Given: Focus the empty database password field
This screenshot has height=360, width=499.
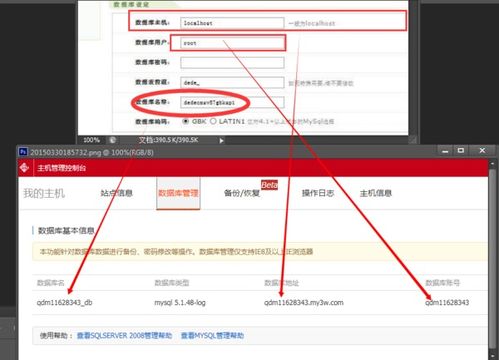Looking at the screenshot, I should (232, 62).
